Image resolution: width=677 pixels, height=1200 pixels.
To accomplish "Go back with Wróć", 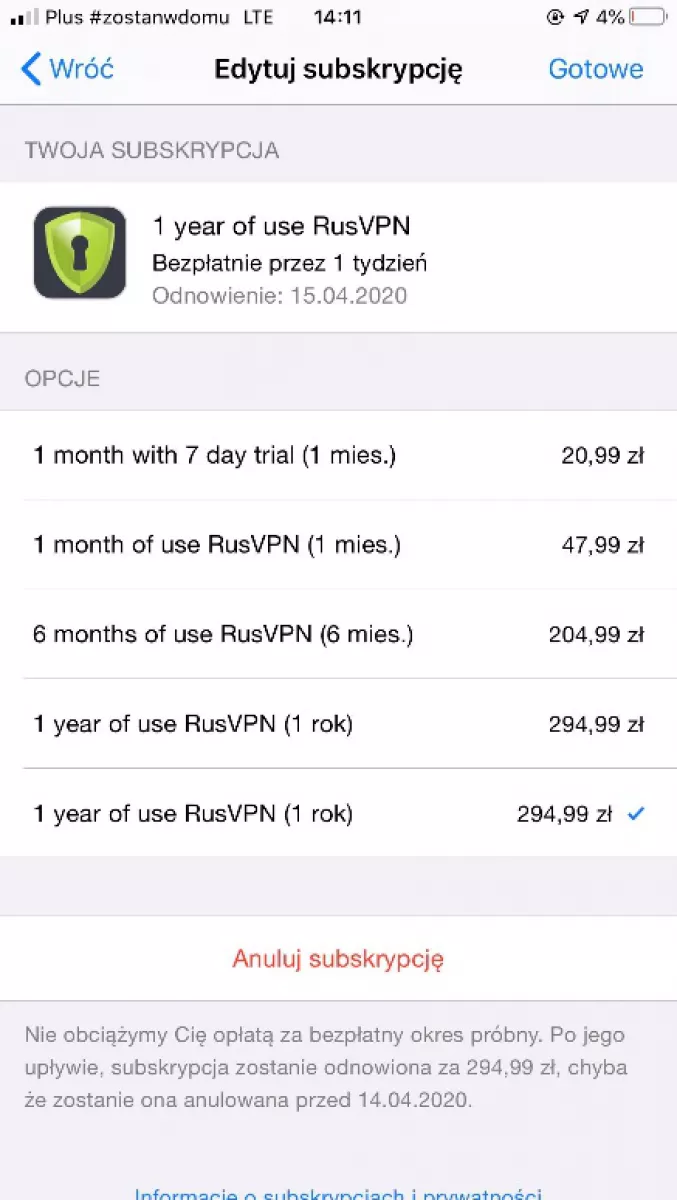I will coord(67,69).
